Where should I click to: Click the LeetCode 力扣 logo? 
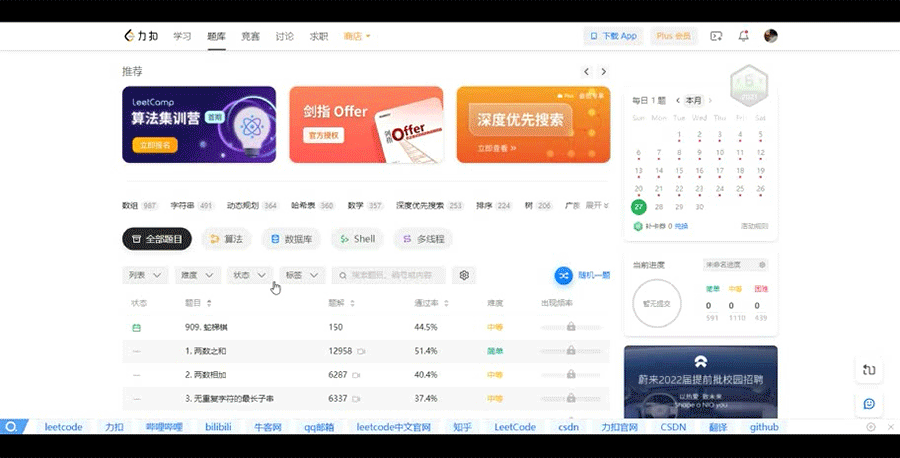pos(141,36)
